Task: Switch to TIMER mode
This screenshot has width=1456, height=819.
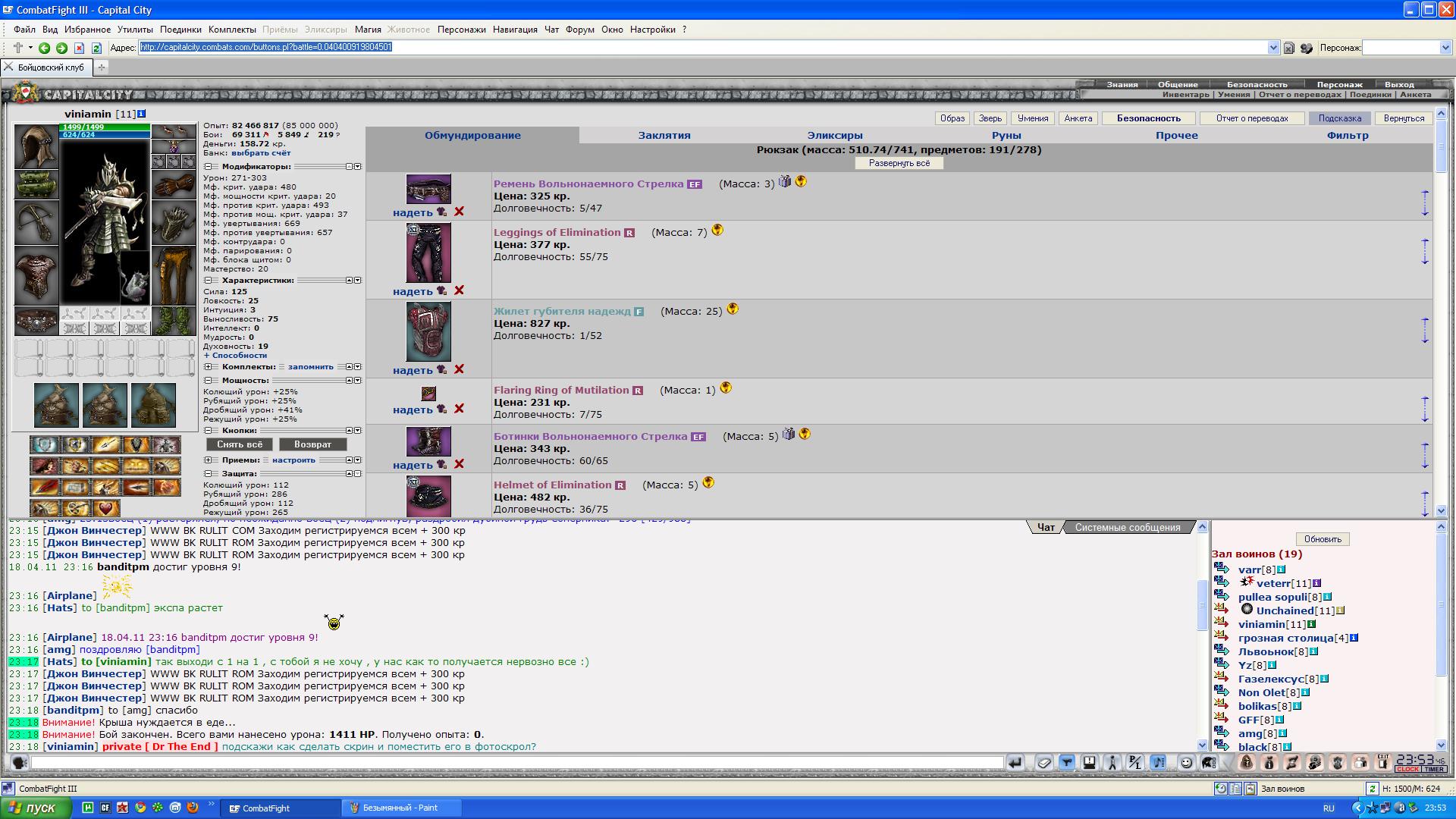Action: [x=1433, y=770]
